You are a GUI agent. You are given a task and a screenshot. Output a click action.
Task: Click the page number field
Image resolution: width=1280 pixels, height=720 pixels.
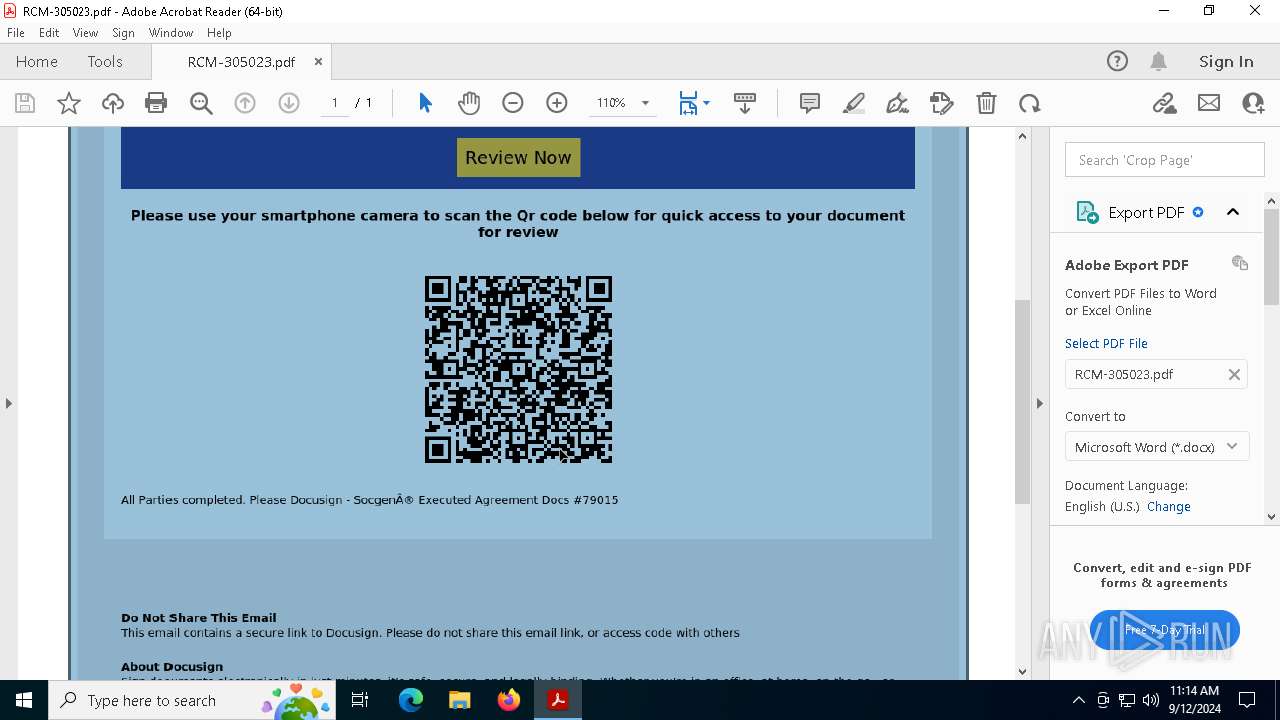point(334,103)
